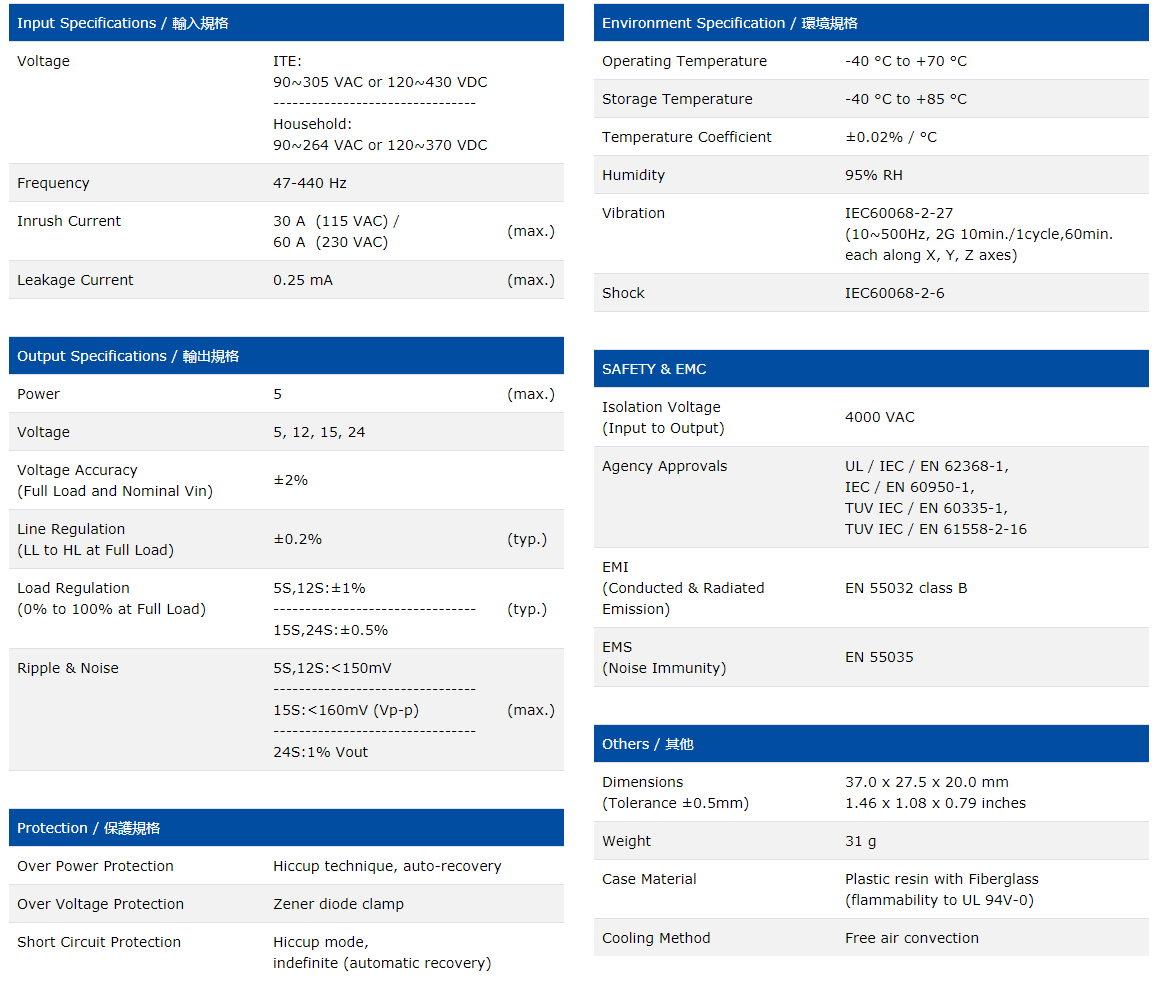Select the Leakage Current 0.25 mA value
This screenshot has height=994, width=1158.
pyautogui.click(x=303, y=280)
